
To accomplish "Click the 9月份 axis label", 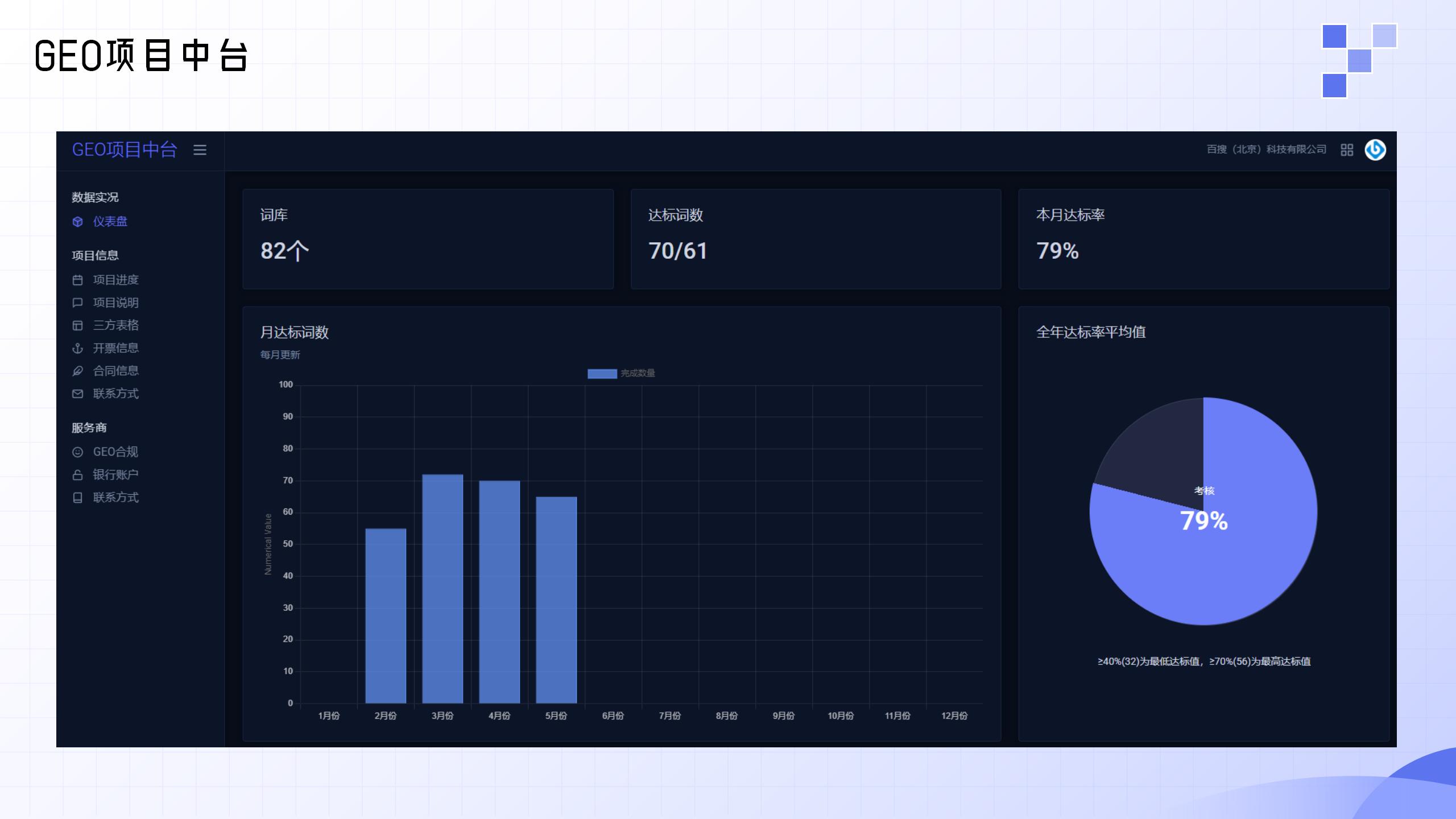I will (x=784, y=715).
